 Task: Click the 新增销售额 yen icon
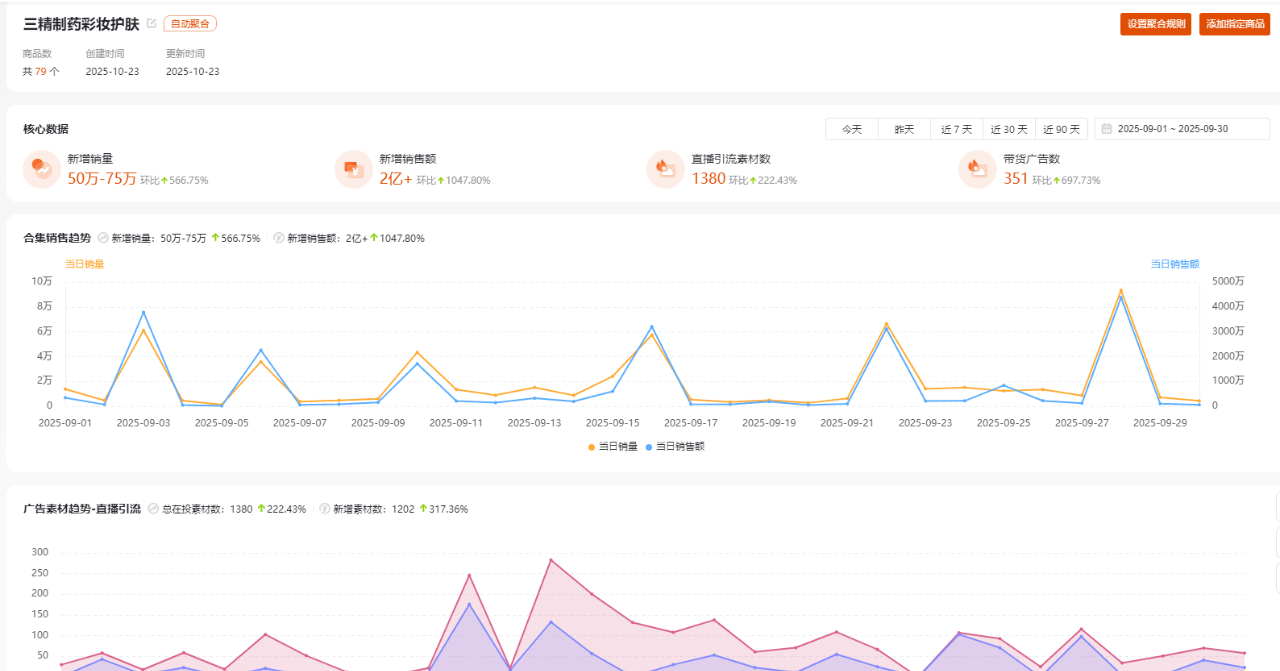click(x=354, y=169)
